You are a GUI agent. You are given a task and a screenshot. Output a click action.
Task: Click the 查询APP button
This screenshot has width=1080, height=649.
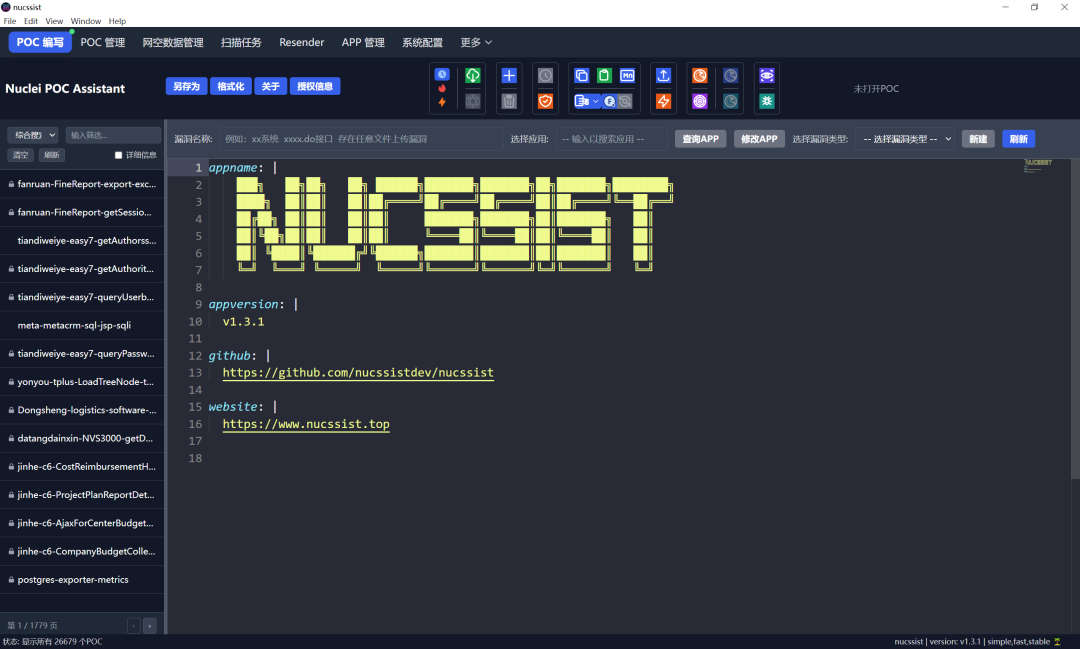click(x=700, y=139)
